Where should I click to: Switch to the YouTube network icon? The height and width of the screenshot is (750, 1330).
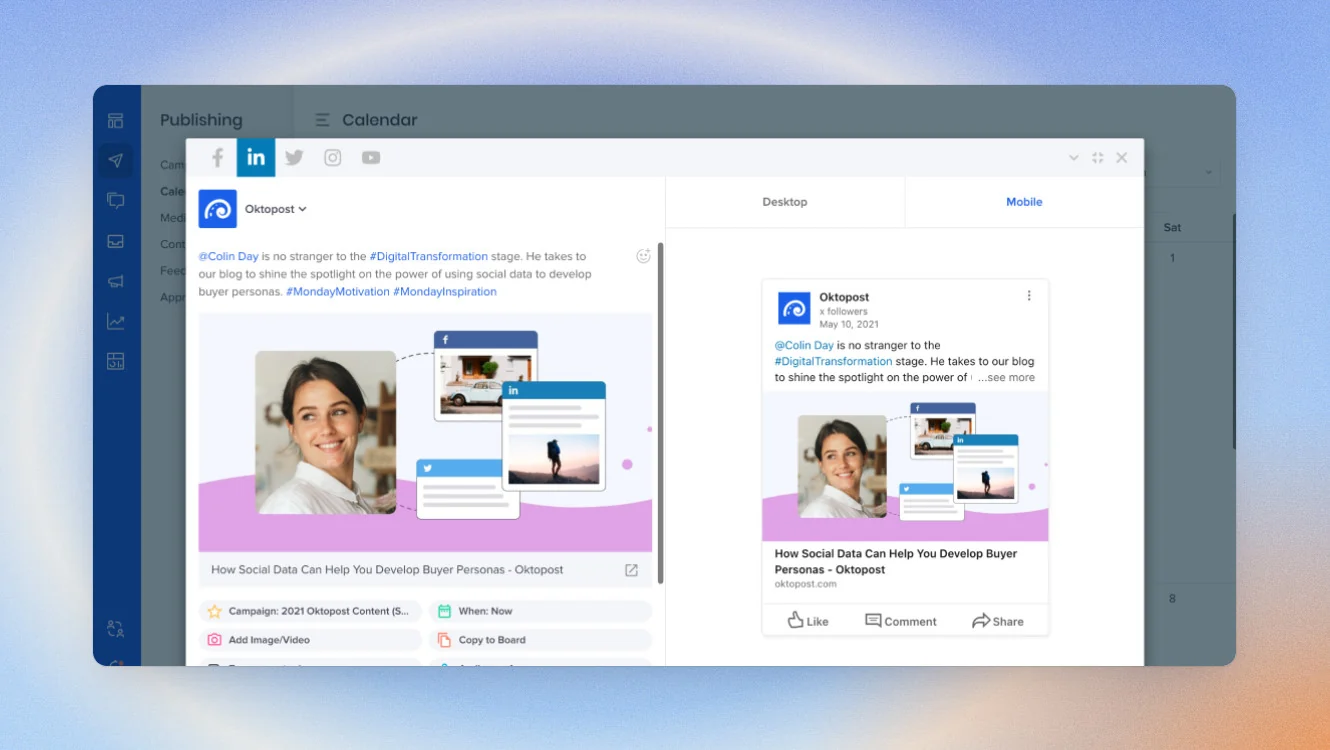tap(371, 158)
